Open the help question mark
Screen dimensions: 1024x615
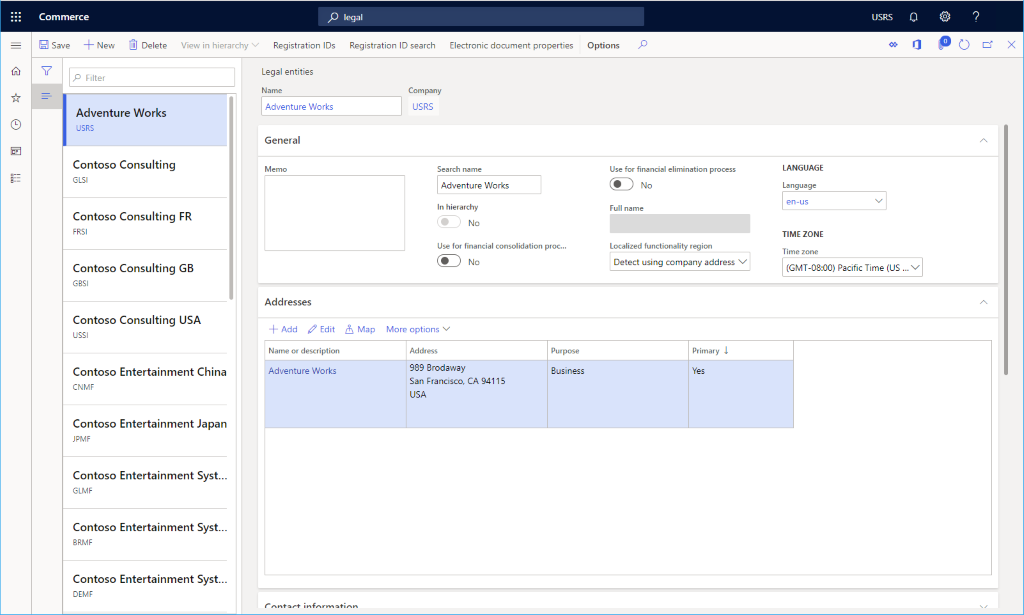pos(976,17)
